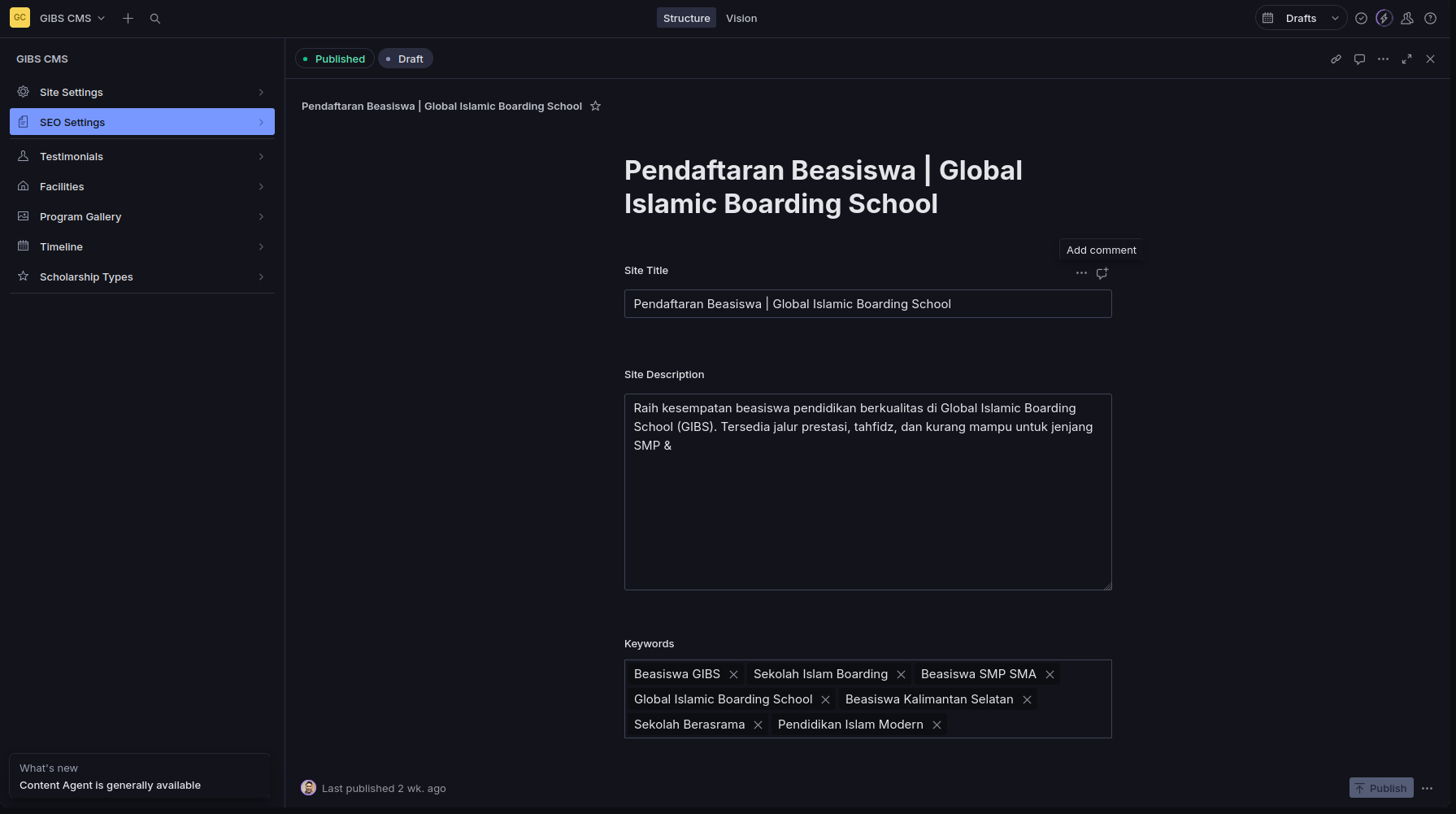Screen dimensions: 1456x814
Task: Select the Draft version chip
Action: pyautogui.click(x=406, y=59)
